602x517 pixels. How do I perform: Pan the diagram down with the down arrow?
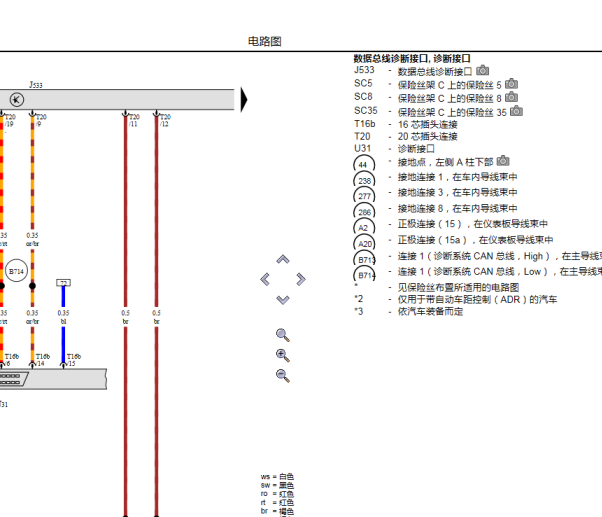pos(283,299)
